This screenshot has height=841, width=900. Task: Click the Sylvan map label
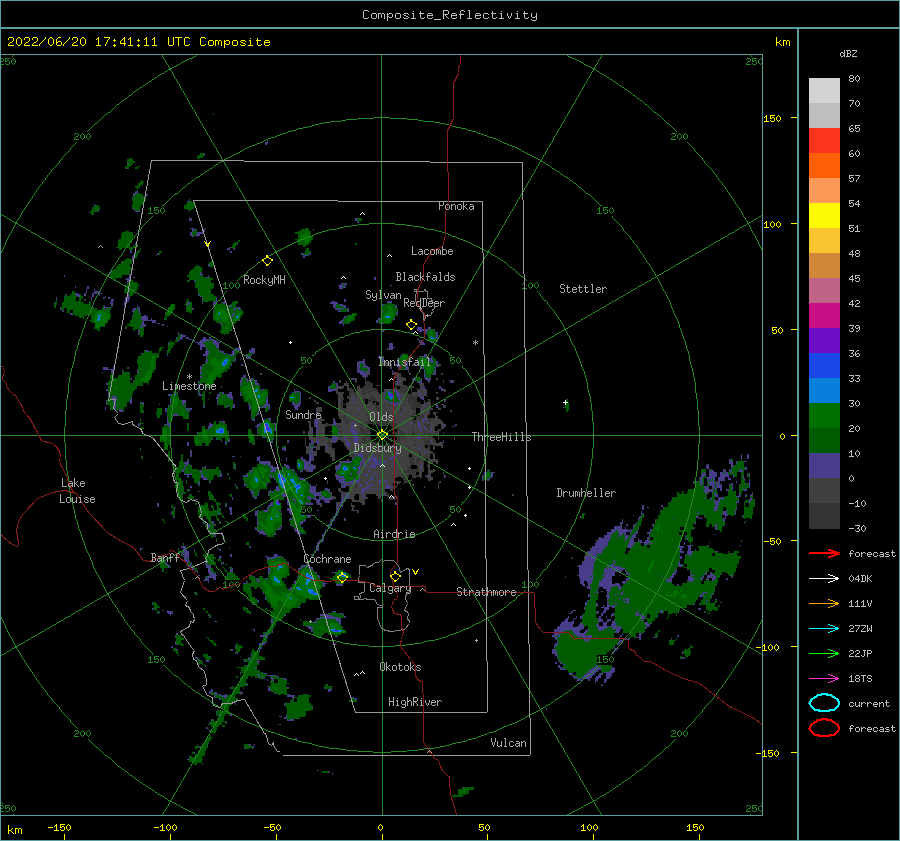tap(383, 295)
